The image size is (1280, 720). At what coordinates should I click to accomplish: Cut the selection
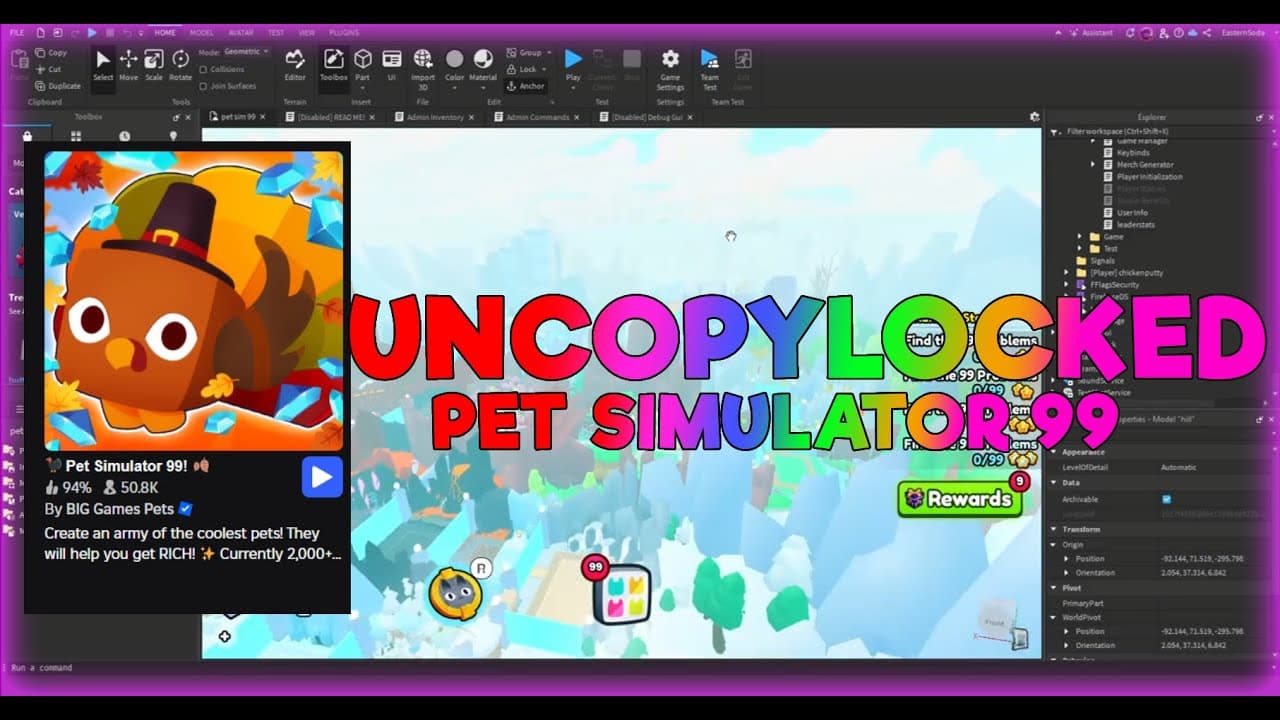(48, 69)
